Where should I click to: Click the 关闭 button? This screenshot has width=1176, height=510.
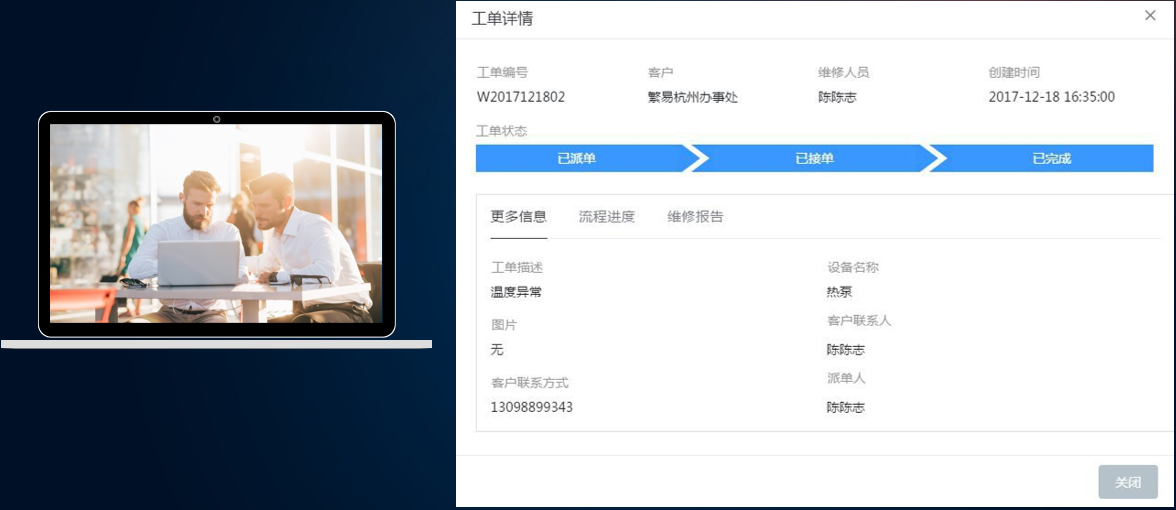click(x=1127, y=482)
